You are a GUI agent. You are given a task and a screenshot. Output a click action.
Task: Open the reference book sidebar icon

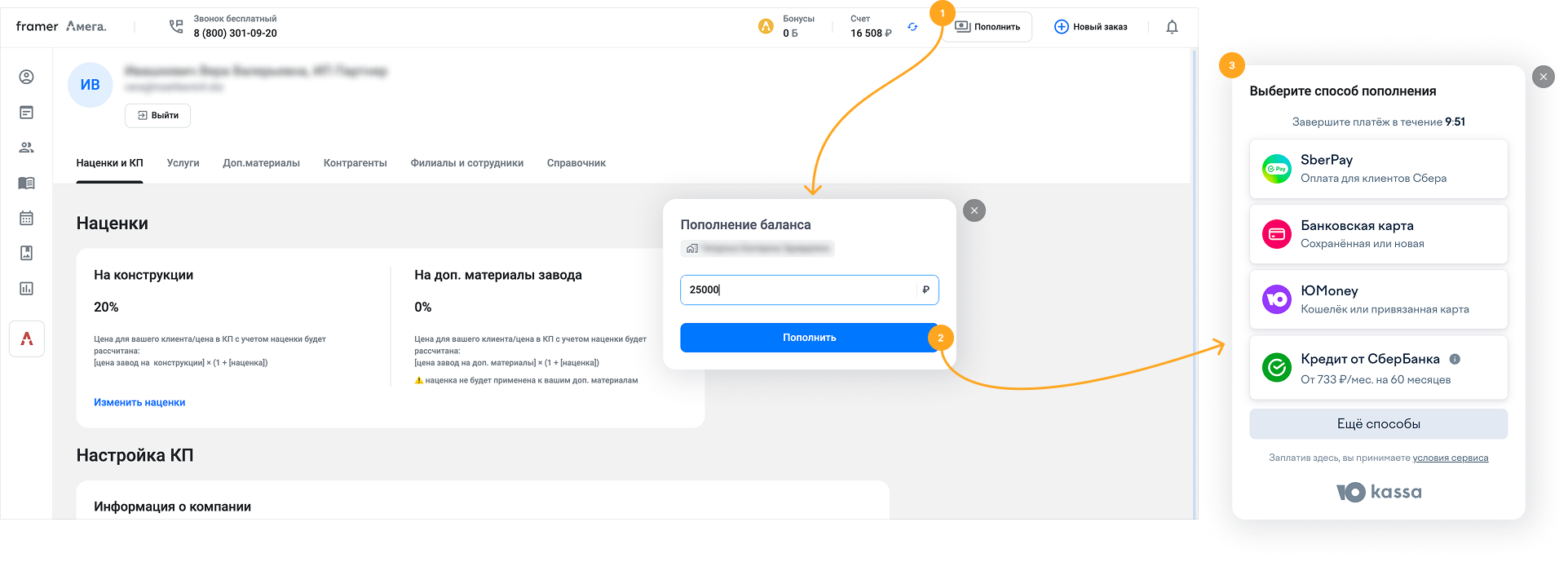click(26, 183)
